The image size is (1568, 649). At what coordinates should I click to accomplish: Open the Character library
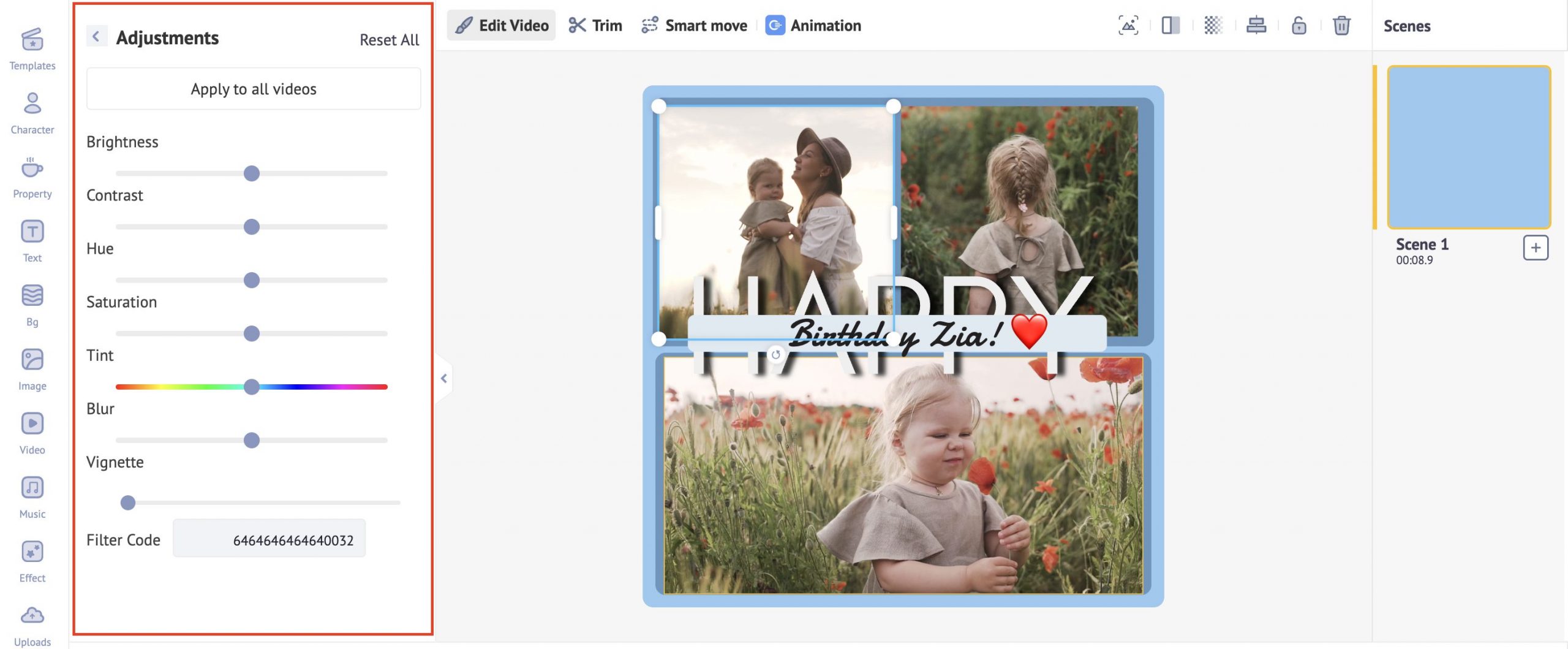(x=32, y=113)
